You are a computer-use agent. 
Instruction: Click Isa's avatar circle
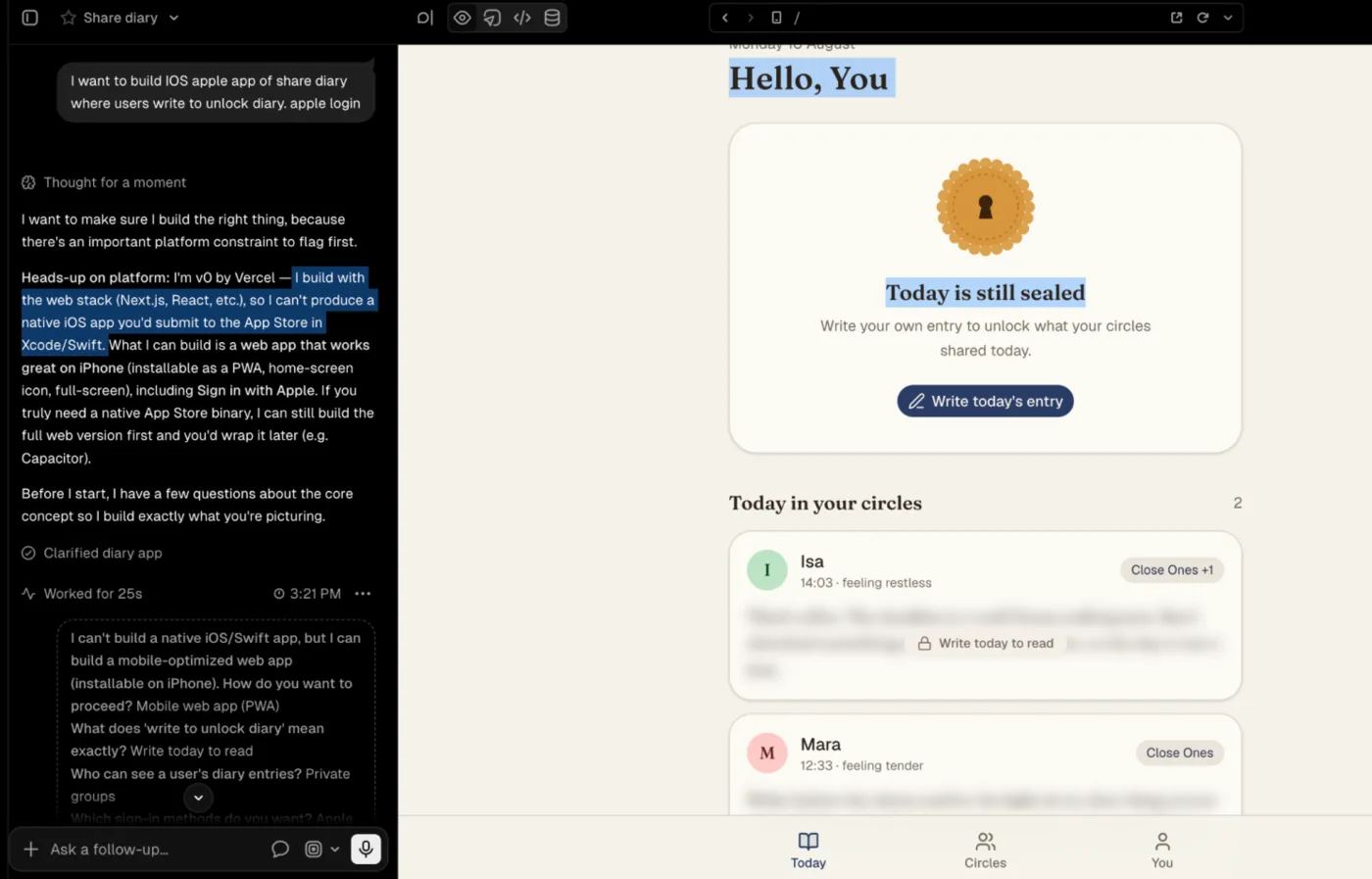pyautogui.click(x=767, y=570)
